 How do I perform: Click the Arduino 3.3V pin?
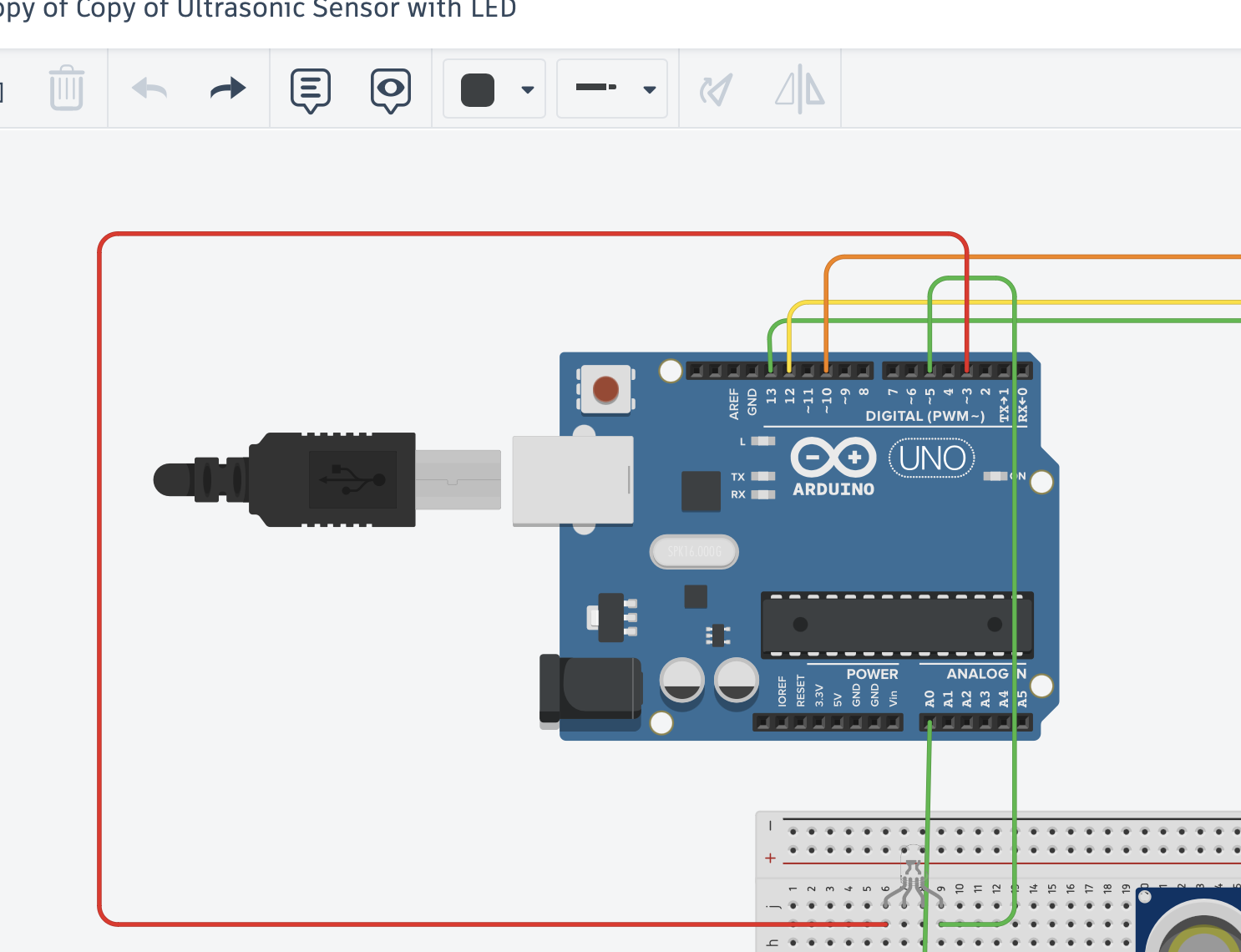[819, 722]
